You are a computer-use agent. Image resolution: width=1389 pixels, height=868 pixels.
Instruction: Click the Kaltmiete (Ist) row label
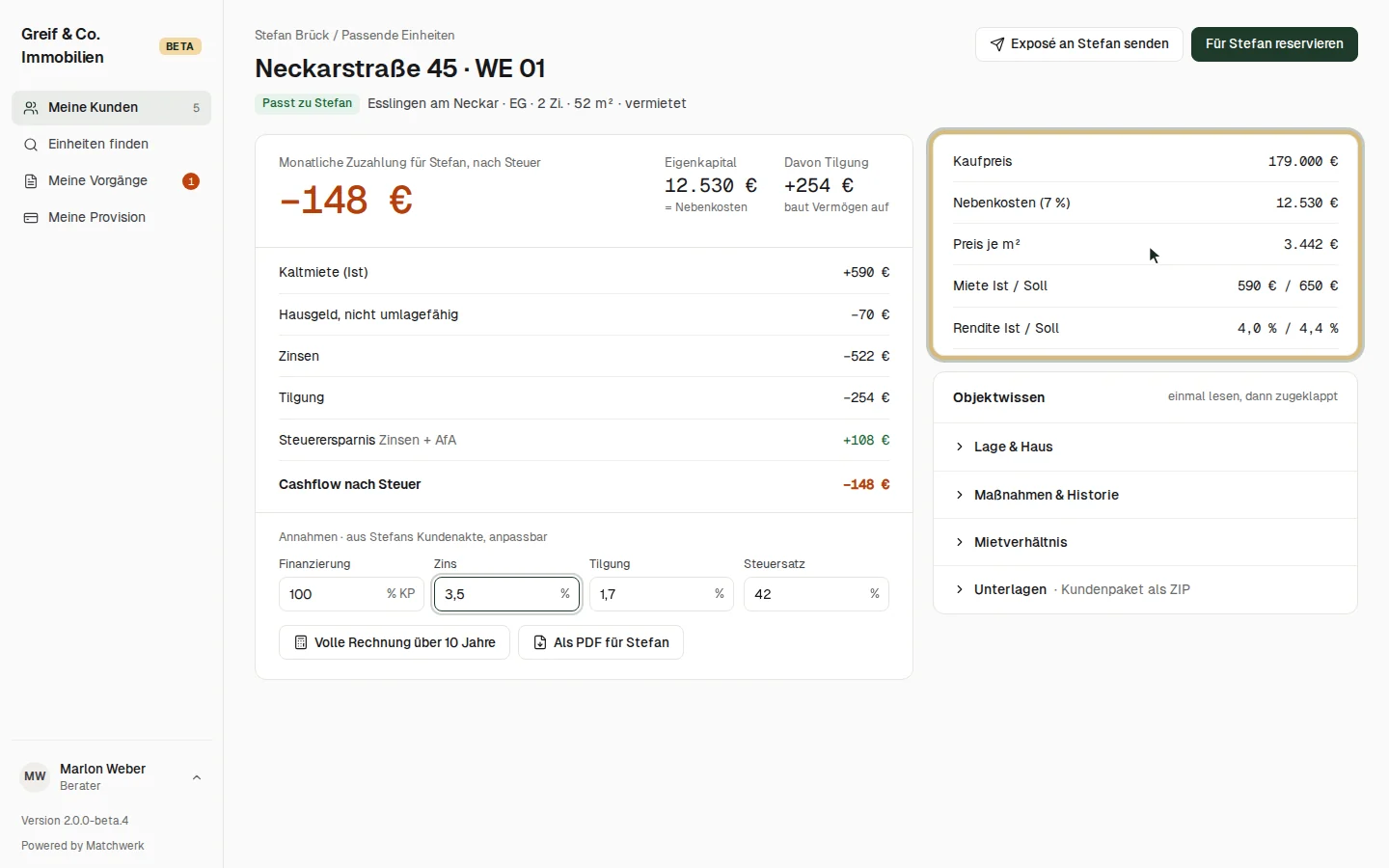323,273
